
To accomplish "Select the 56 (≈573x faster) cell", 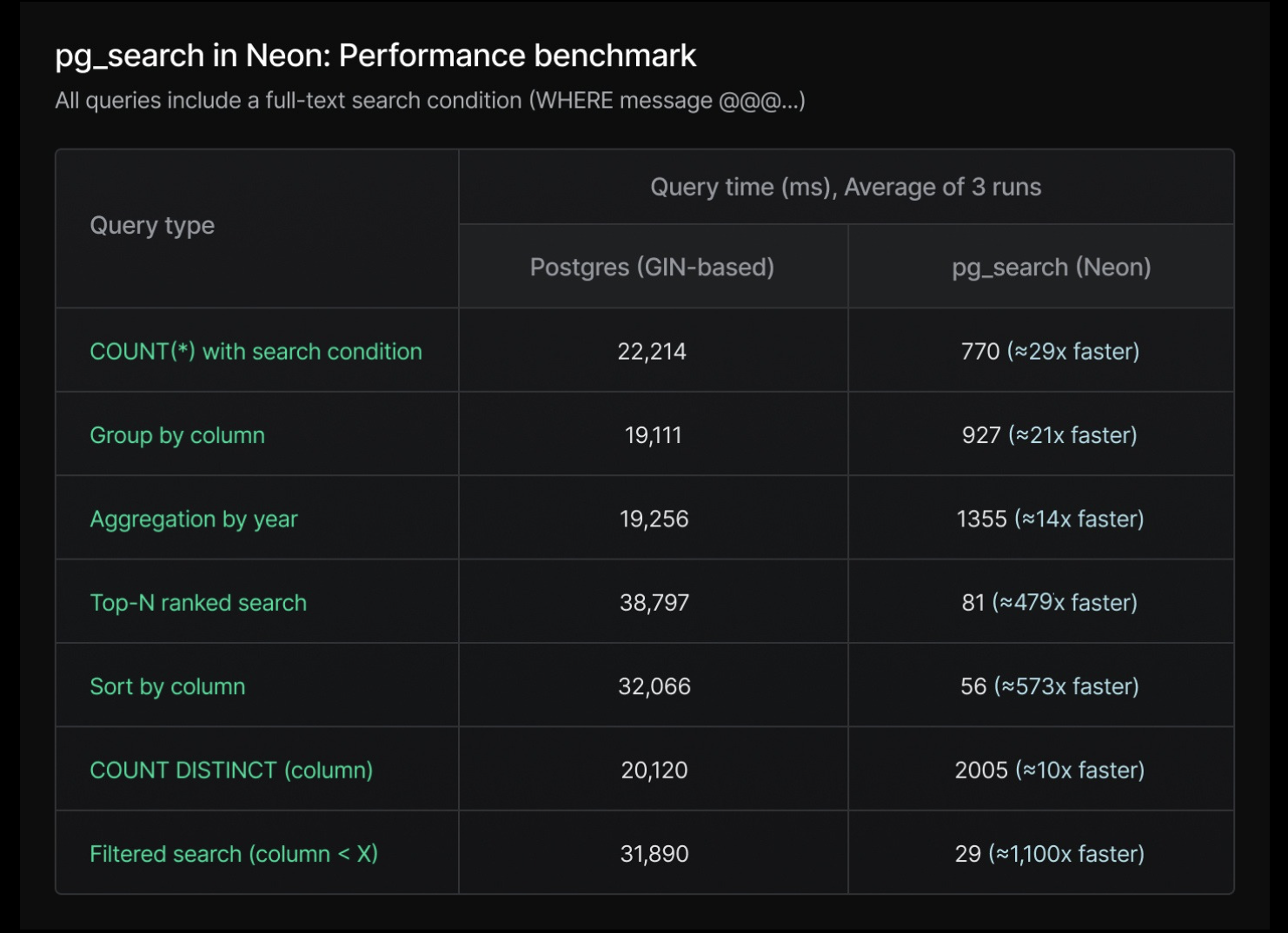I will [x=1041, y=686].
